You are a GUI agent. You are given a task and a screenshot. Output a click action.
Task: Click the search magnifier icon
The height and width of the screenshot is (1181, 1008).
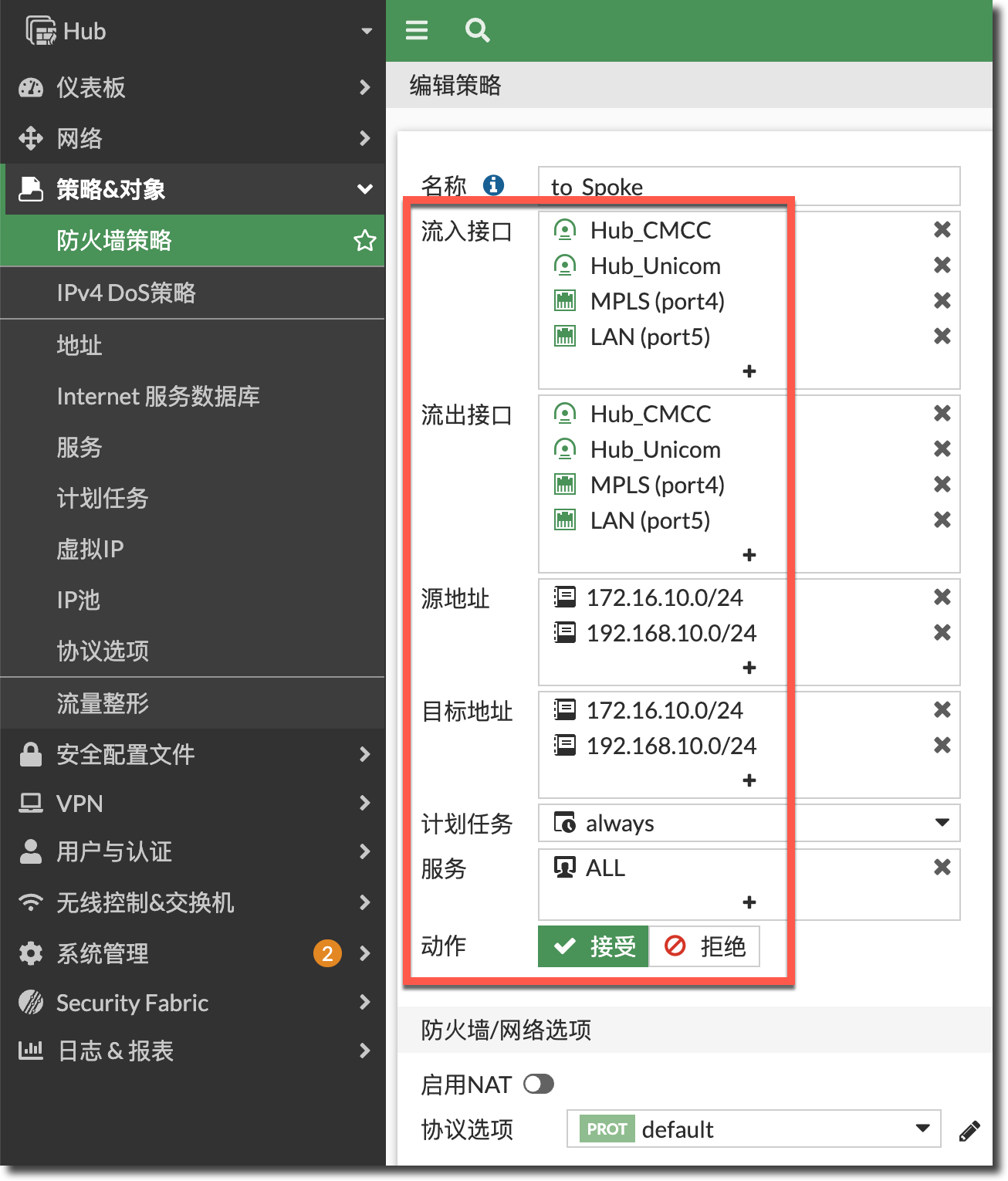(x=477, y=31)
